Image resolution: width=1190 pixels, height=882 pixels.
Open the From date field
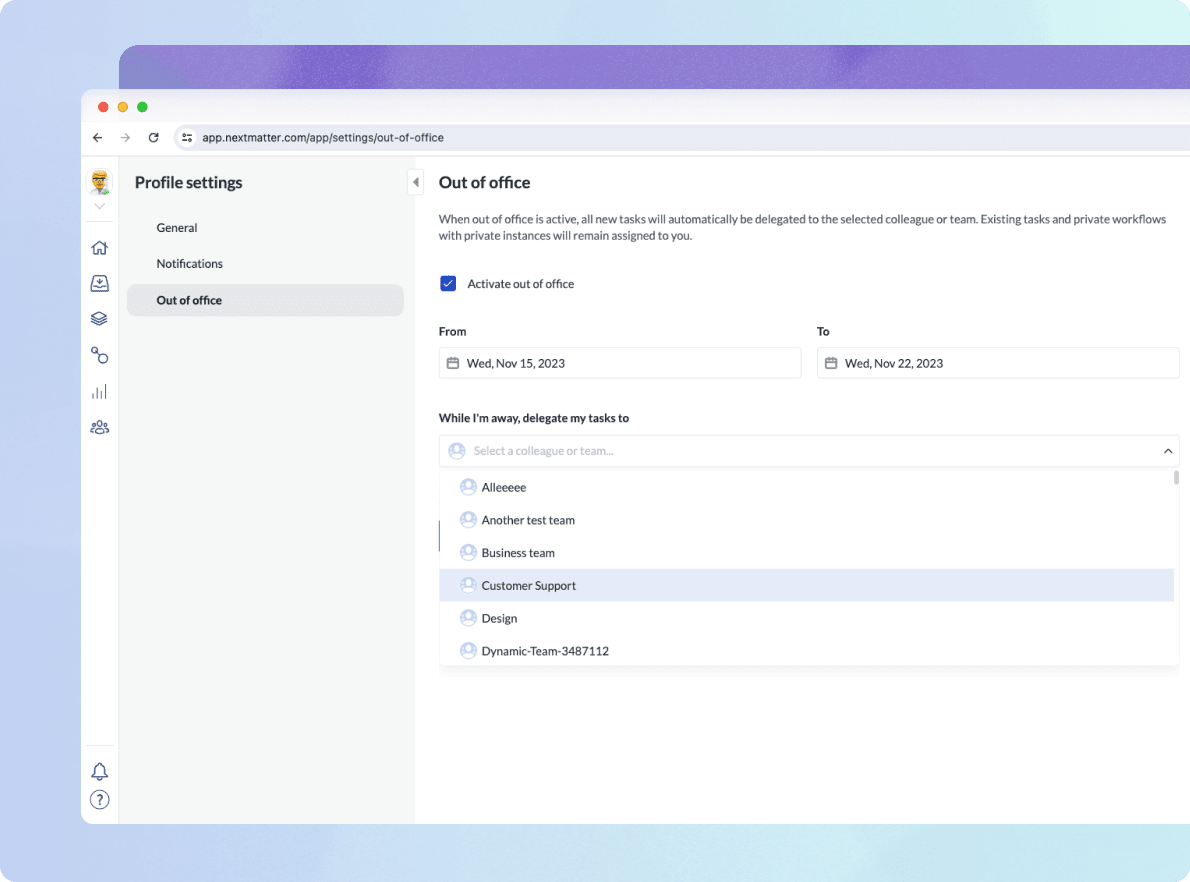pyautogui.click(x=619, y=363)
